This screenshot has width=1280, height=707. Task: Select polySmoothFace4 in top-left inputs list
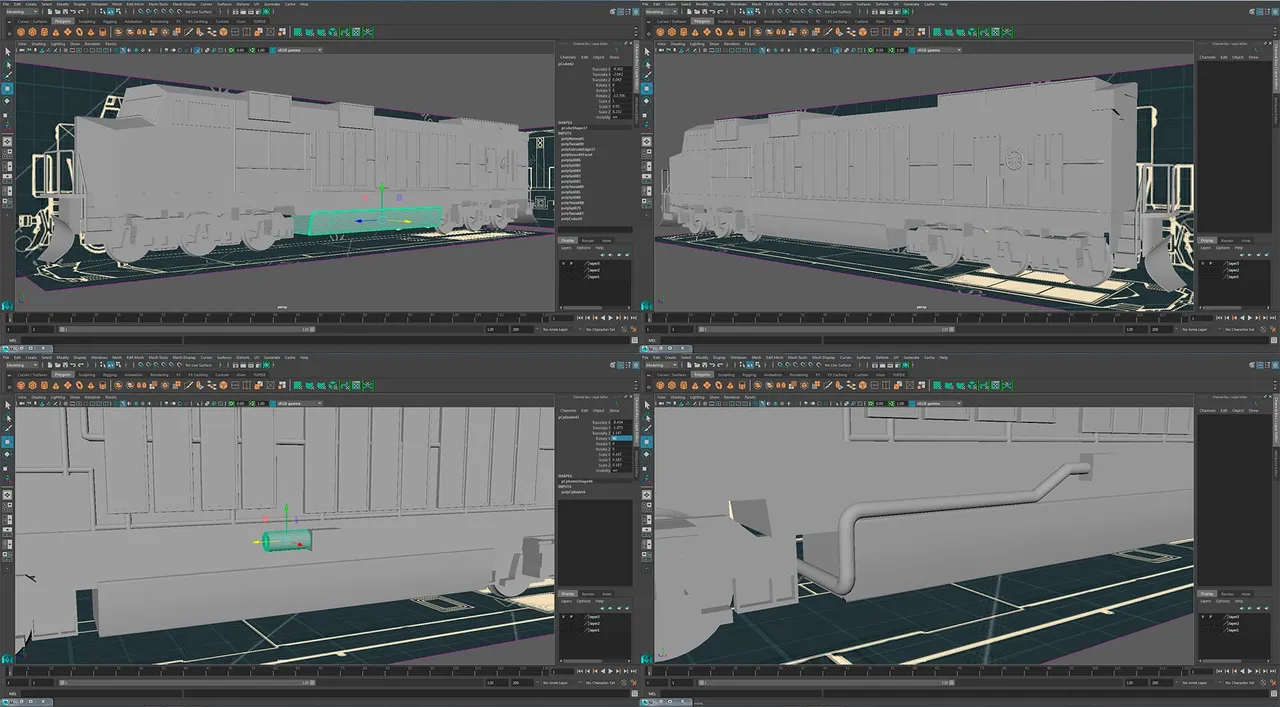[x=576, y=155]
